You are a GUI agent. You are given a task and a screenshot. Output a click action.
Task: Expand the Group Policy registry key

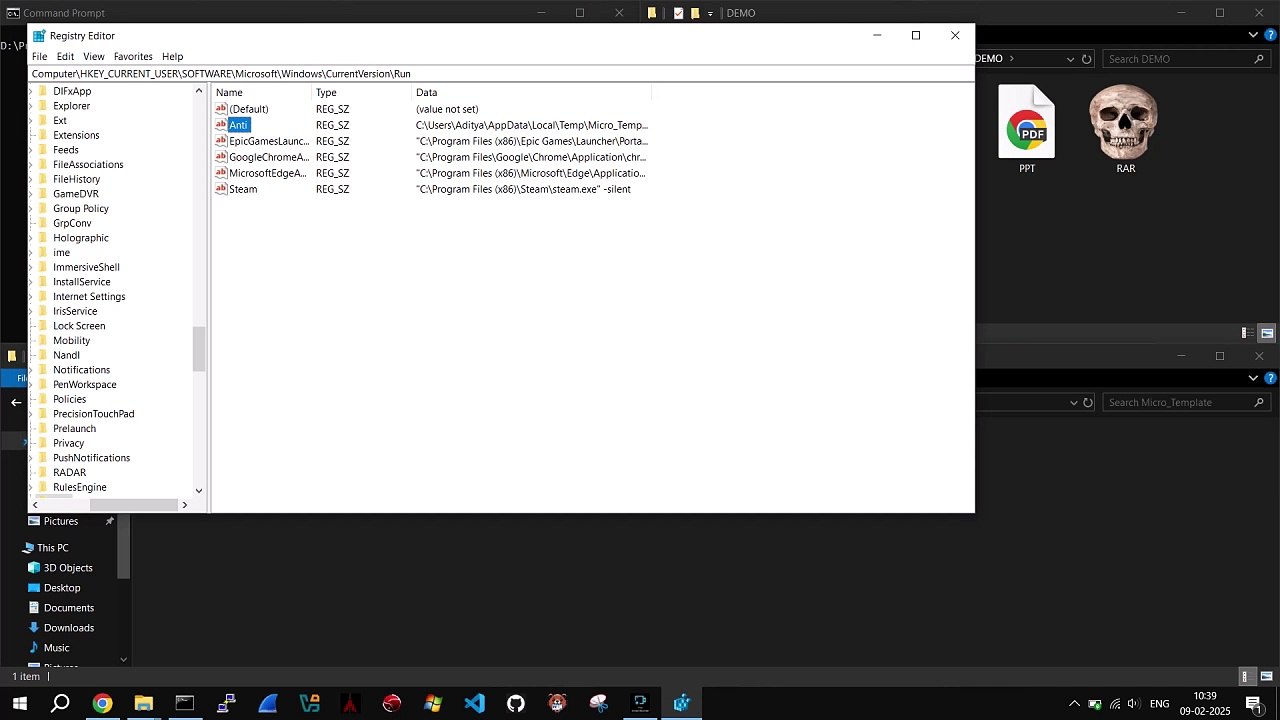click(30, 209)
